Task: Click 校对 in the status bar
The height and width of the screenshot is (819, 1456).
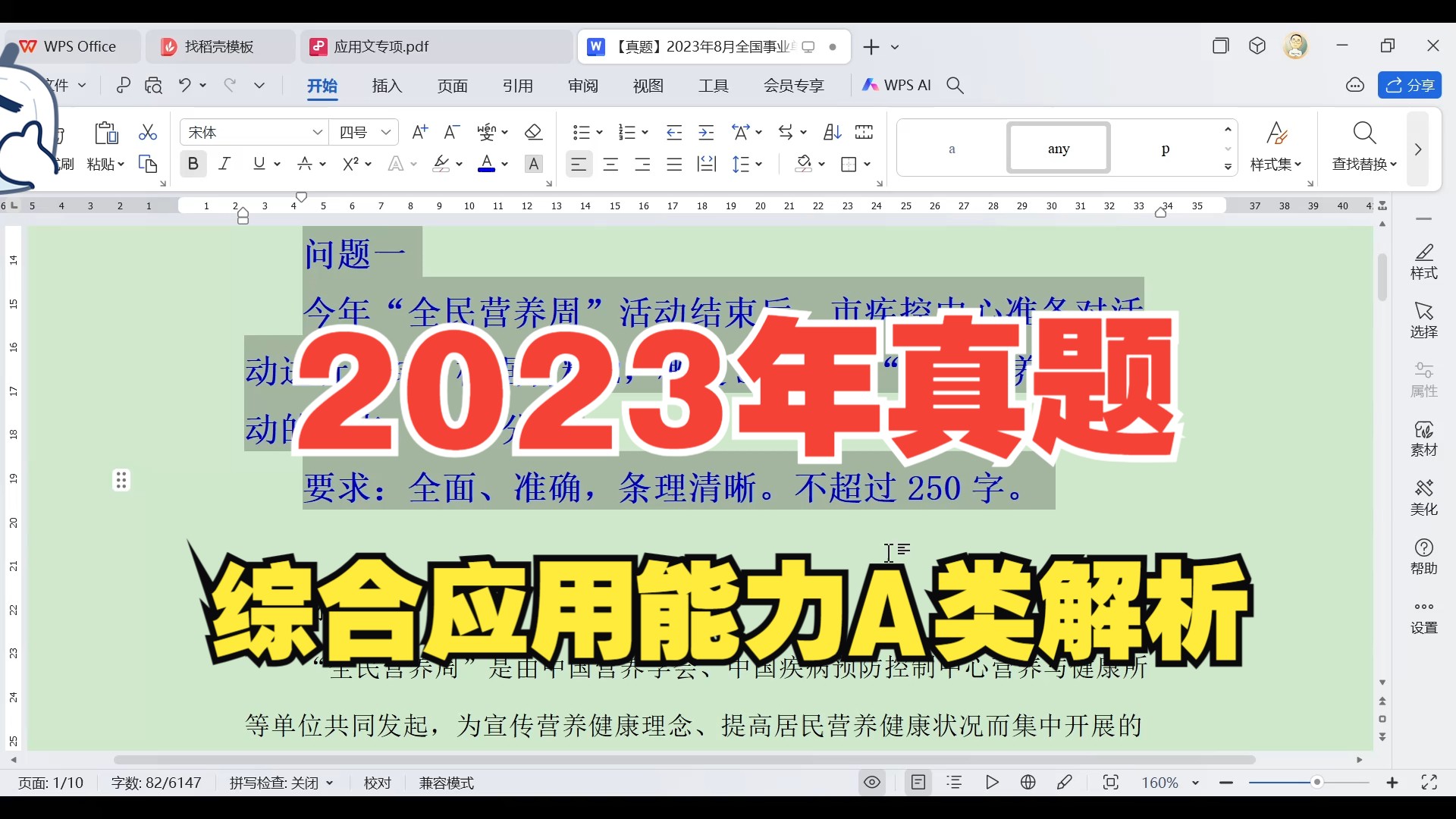Action: point(377,783)
